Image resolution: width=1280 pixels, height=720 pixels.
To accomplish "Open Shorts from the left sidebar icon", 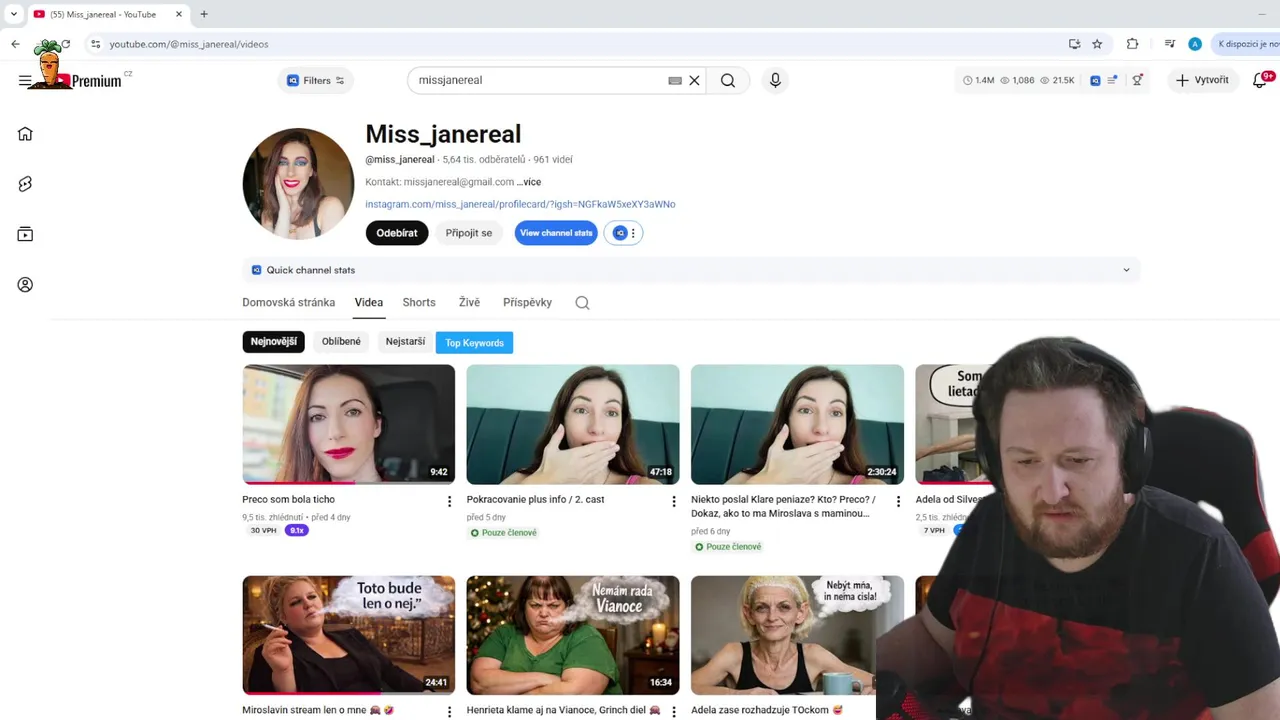I will point(25,184).
